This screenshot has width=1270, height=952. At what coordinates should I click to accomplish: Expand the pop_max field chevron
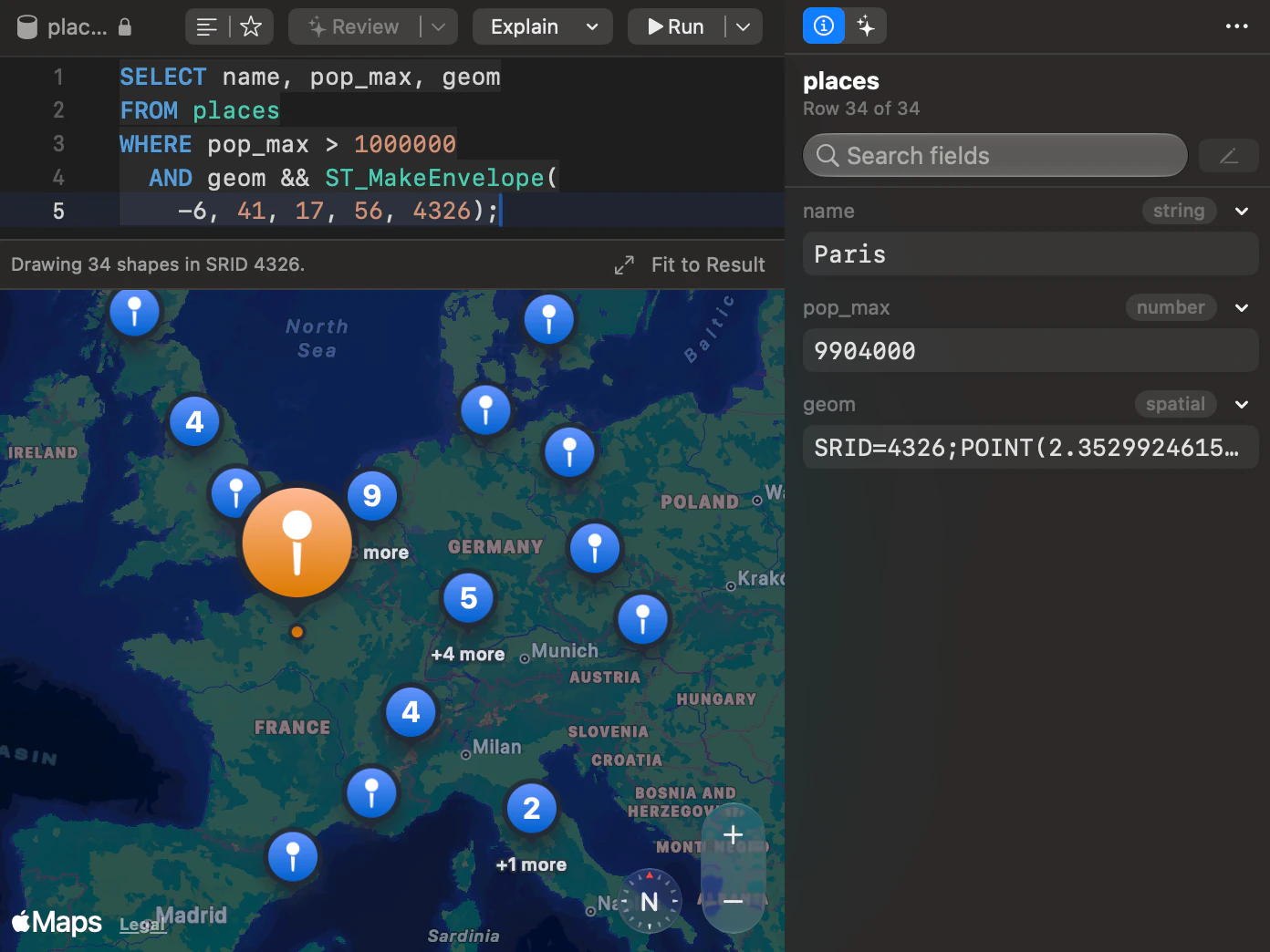[x=1242, y=307]
